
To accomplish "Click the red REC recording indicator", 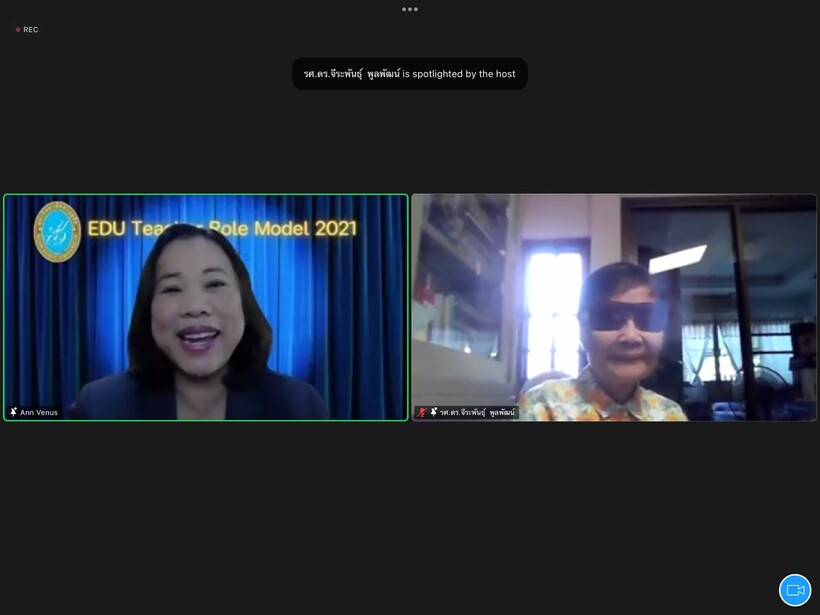I will point(18,30).
